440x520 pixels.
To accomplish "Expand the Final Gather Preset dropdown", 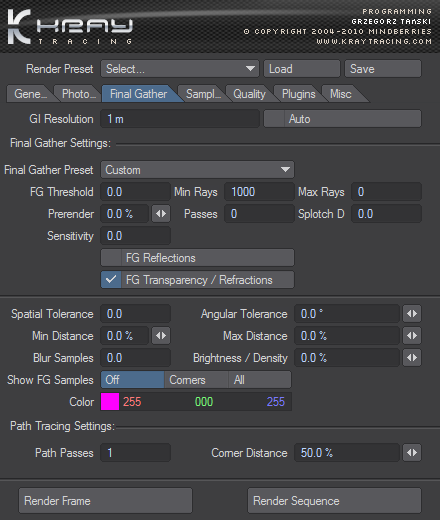I will pyautogui.click(x=198, y=170).
